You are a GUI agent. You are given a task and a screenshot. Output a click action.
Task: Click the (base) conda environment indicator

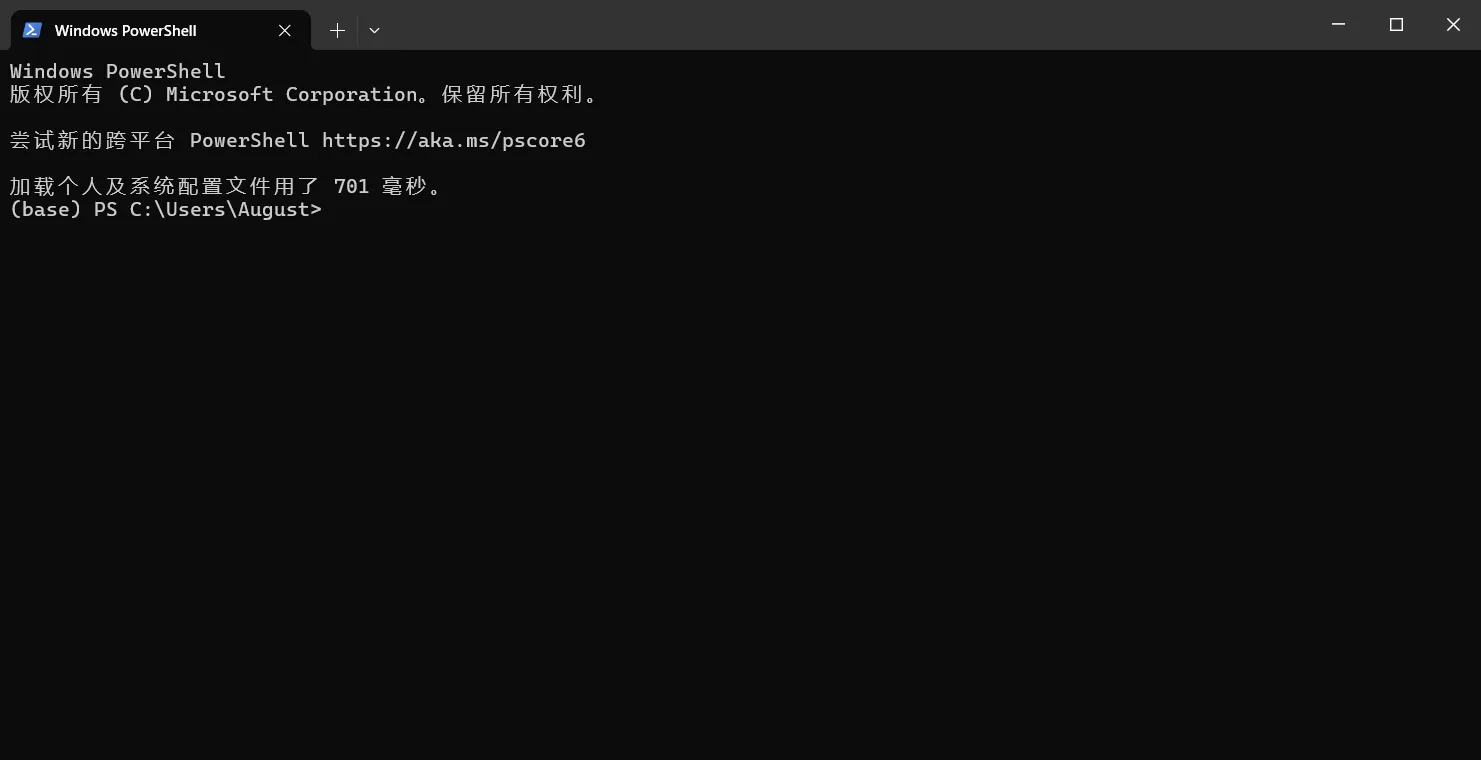45,209
